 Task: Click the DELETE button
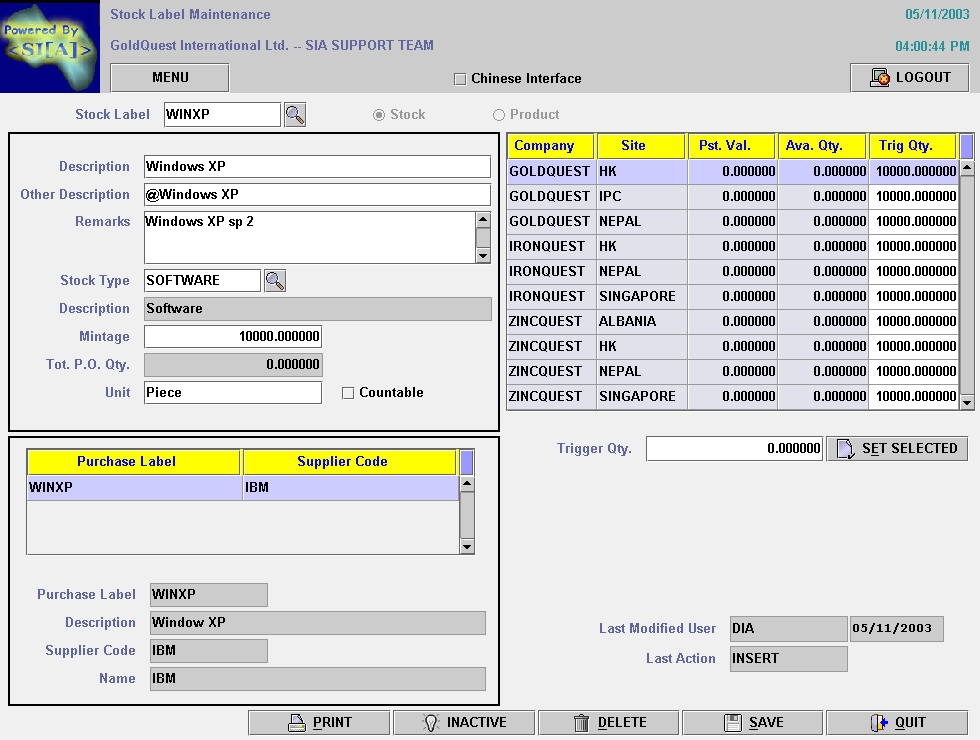click(608, 722)
